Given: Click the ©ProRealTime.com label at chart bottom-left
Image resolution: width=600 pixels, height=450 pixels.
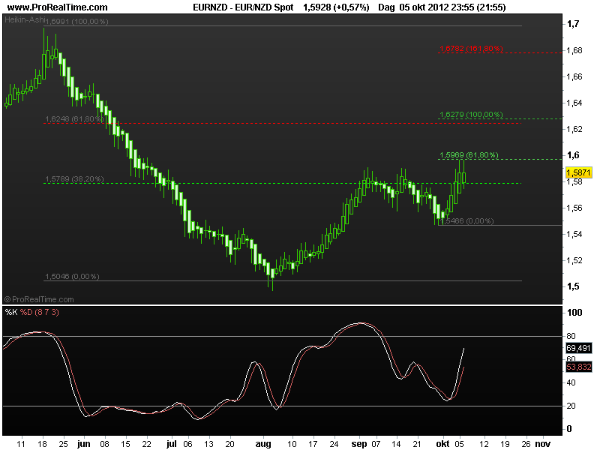Looking at the screenshot, I should (39, 299).
